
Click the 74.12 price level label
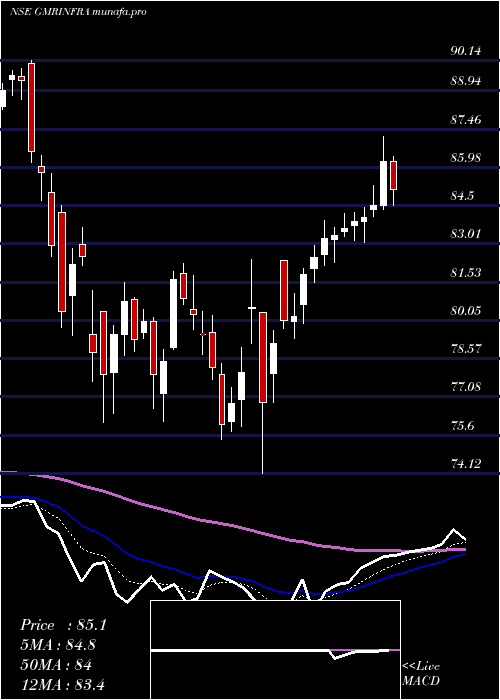[x=466, y=464]
